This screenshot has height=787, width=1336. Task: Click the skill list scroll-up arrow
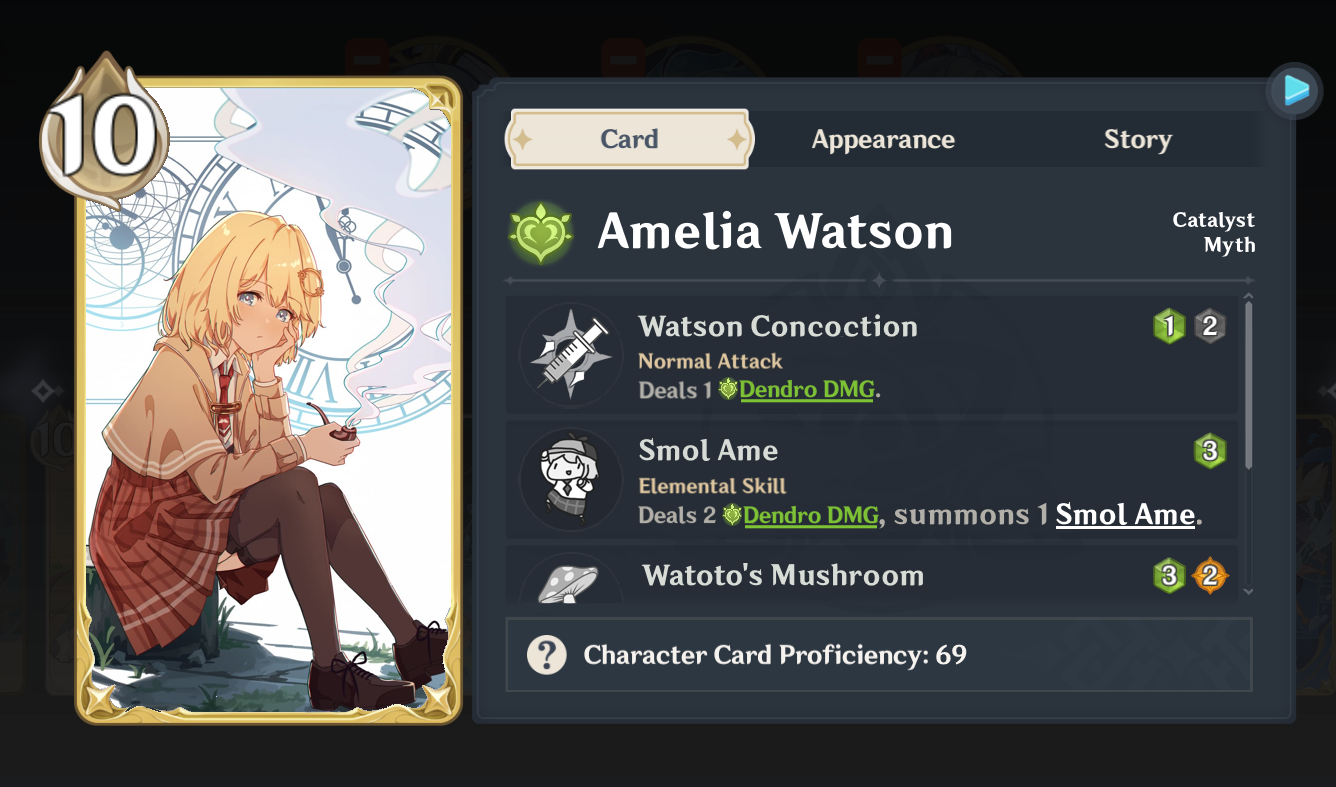coord(1247,296)
